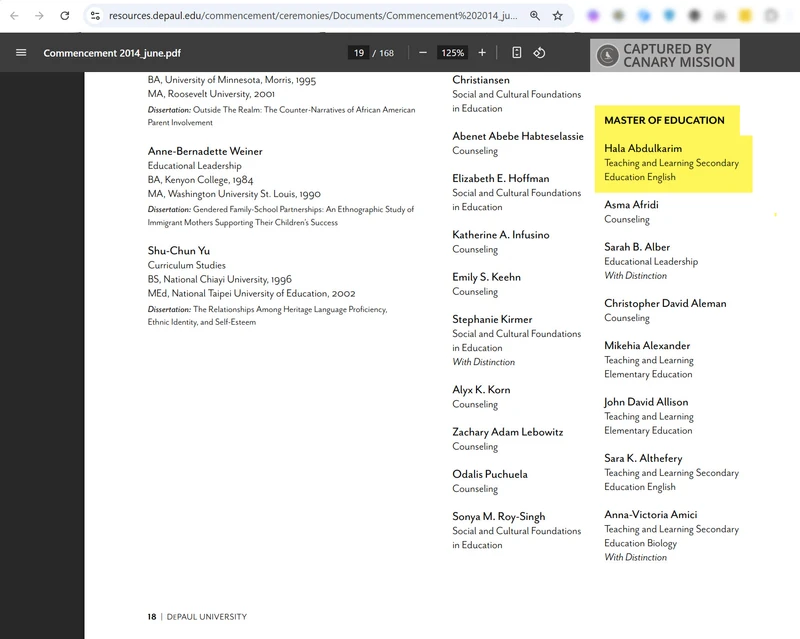Zoom in the PDF with plus button
The width and height of the screenshot is (800, 639).
point(482,53)
